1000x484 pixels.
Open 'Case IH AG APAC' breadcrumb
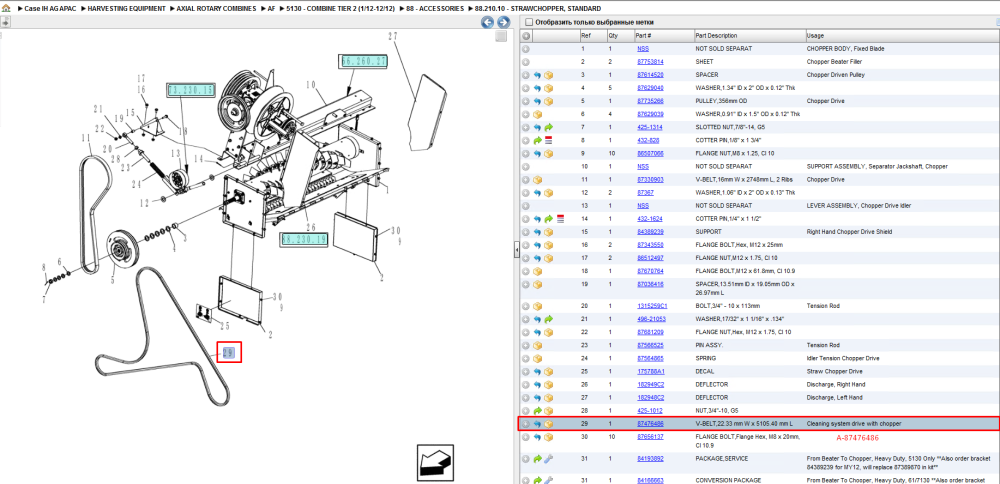(50, 9)
